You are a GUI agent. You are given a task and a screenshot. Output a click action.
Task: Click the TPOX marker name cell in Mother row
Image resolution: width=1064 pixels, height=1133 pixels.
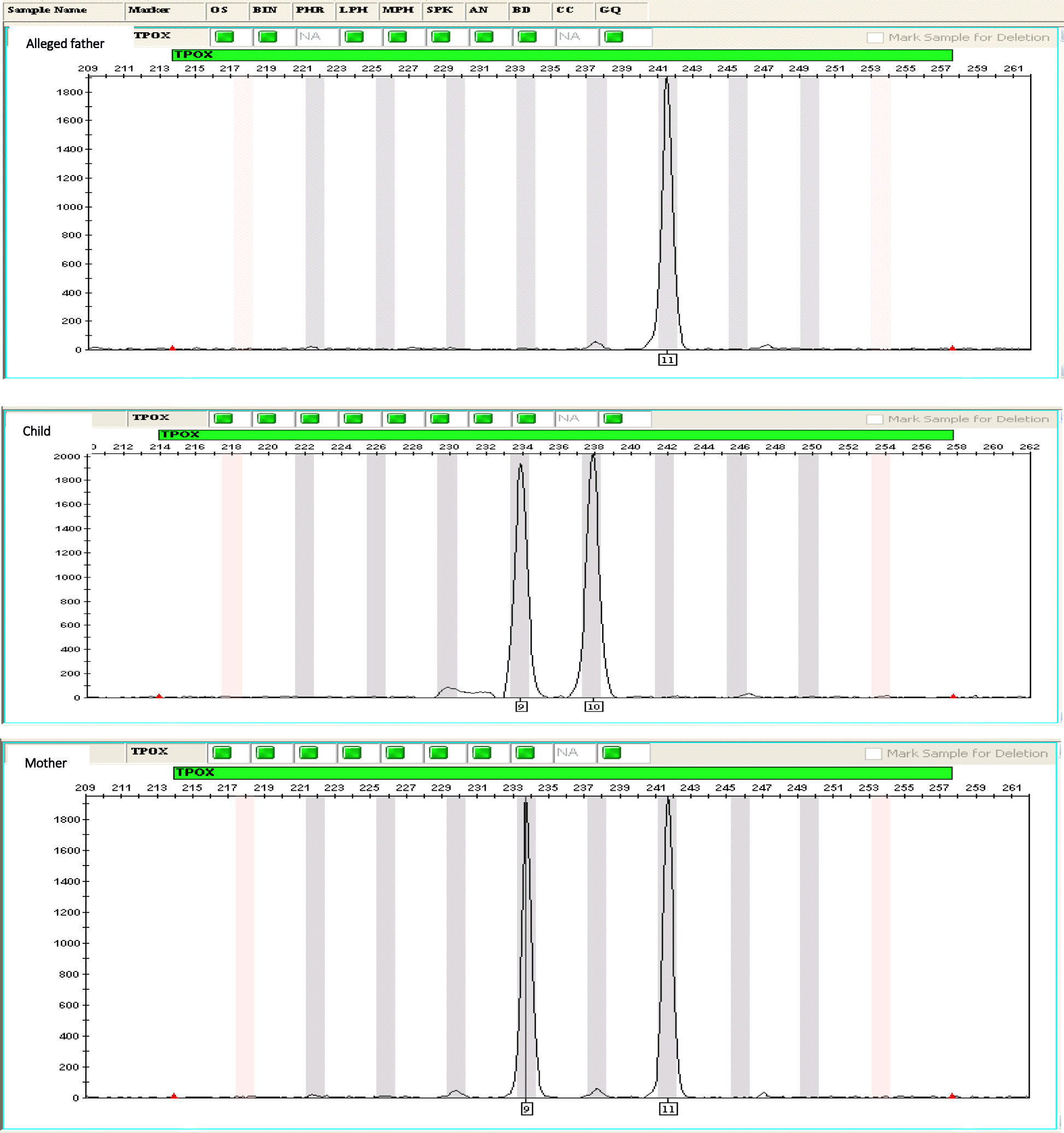[x=165, y=752]
